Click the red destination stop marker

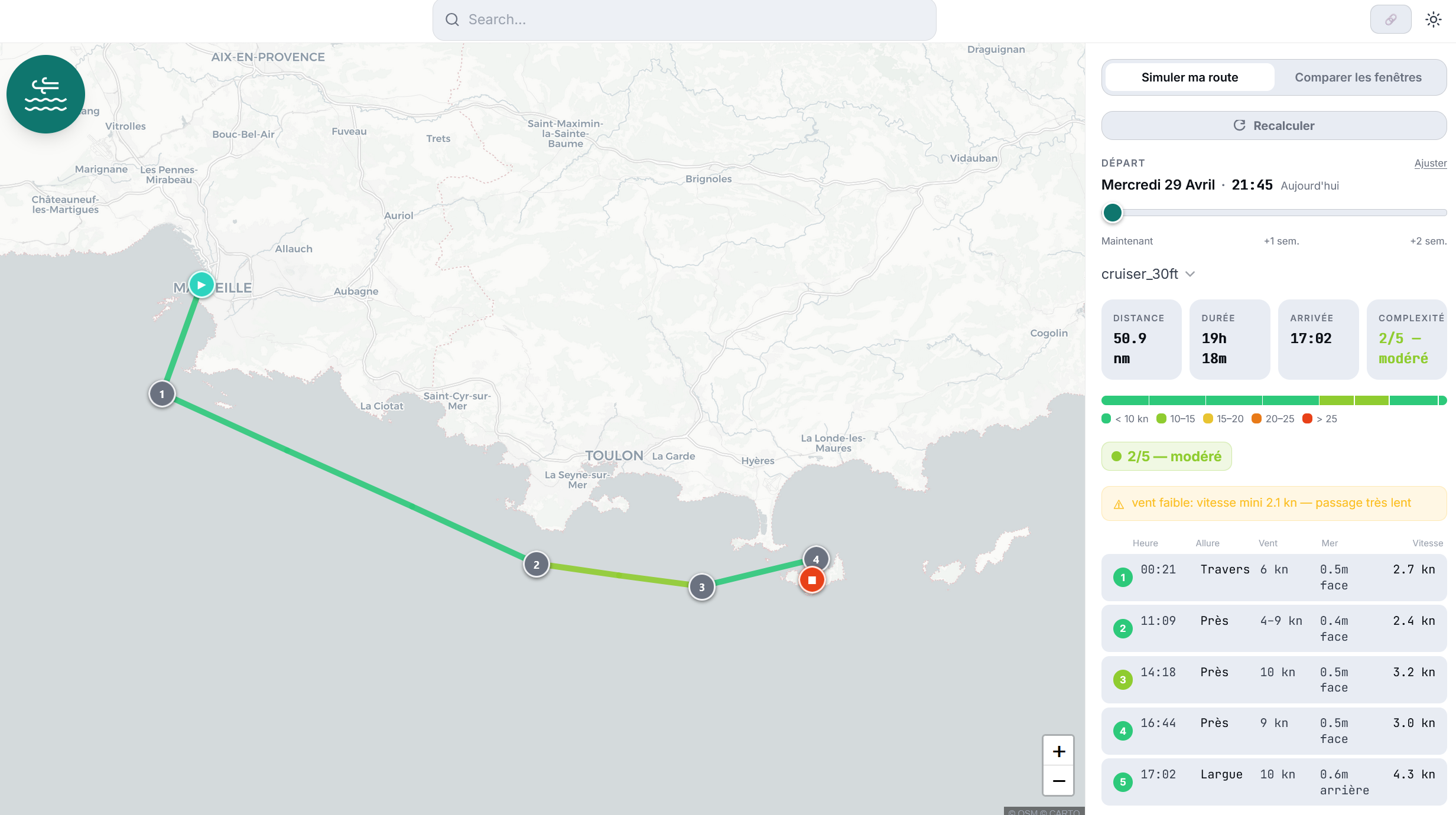point(812,580)
